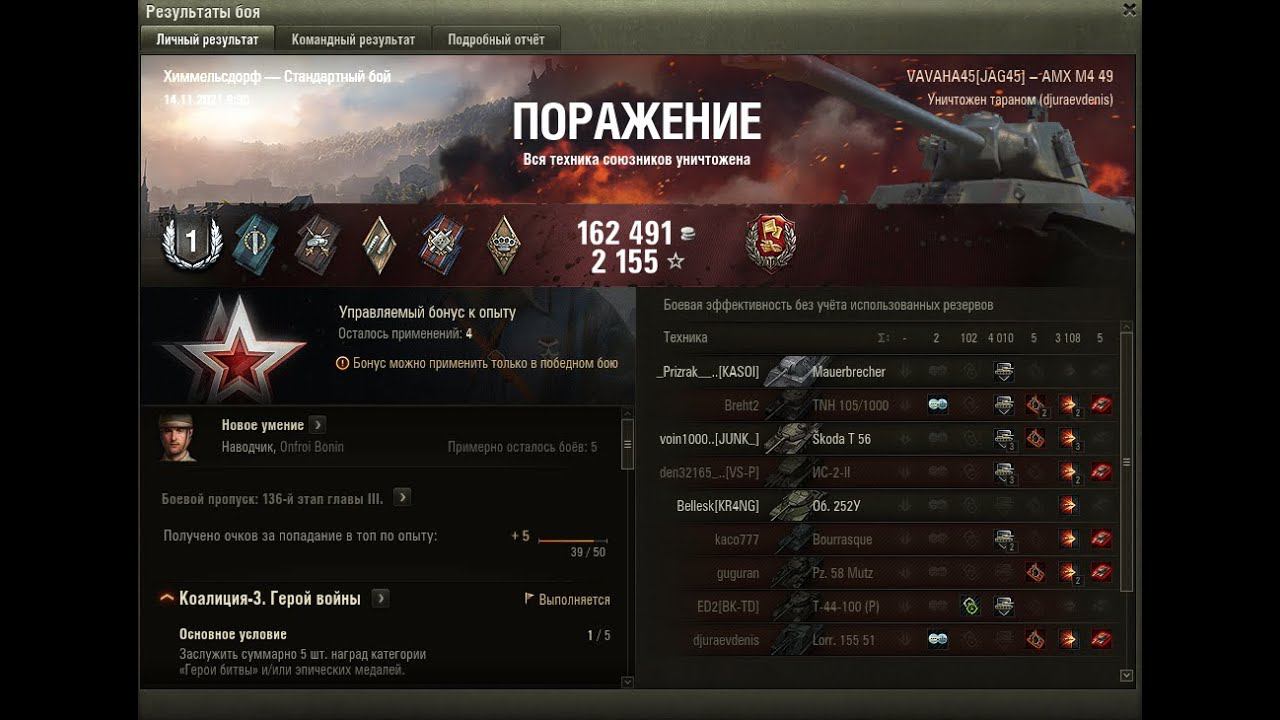Click the vehicle list scrollbar down arrow
The height and width of the screenshot is (720, 1280).
tap(1127, 676)
